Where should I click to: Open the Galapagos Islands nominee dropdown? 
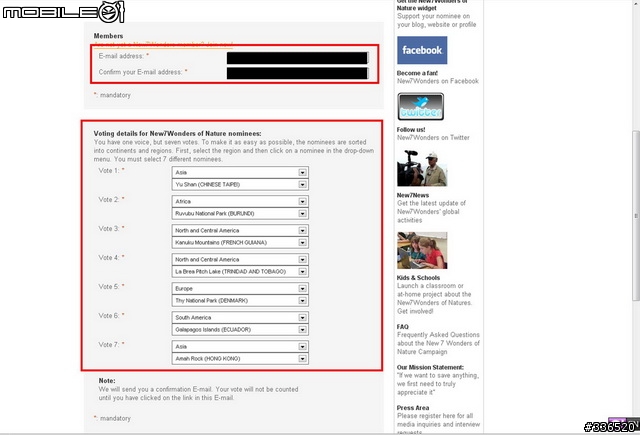240,329
